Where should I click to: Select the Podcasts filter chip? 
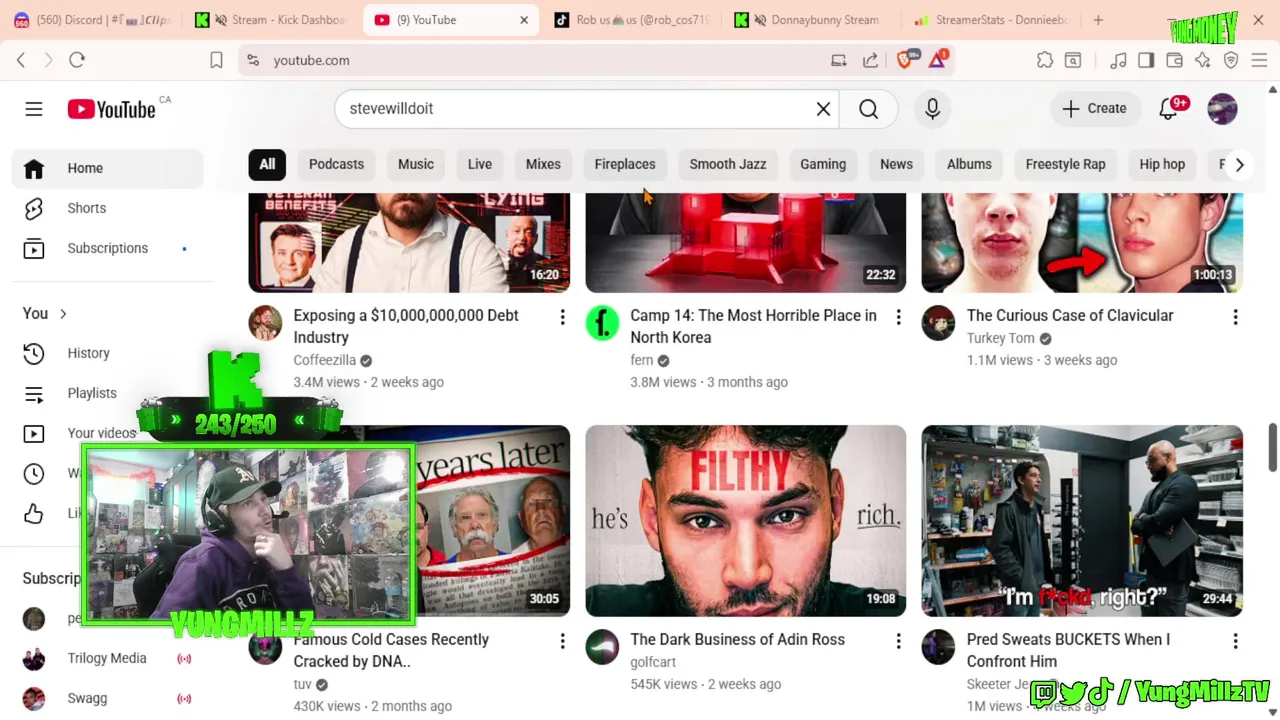[336, 164]
